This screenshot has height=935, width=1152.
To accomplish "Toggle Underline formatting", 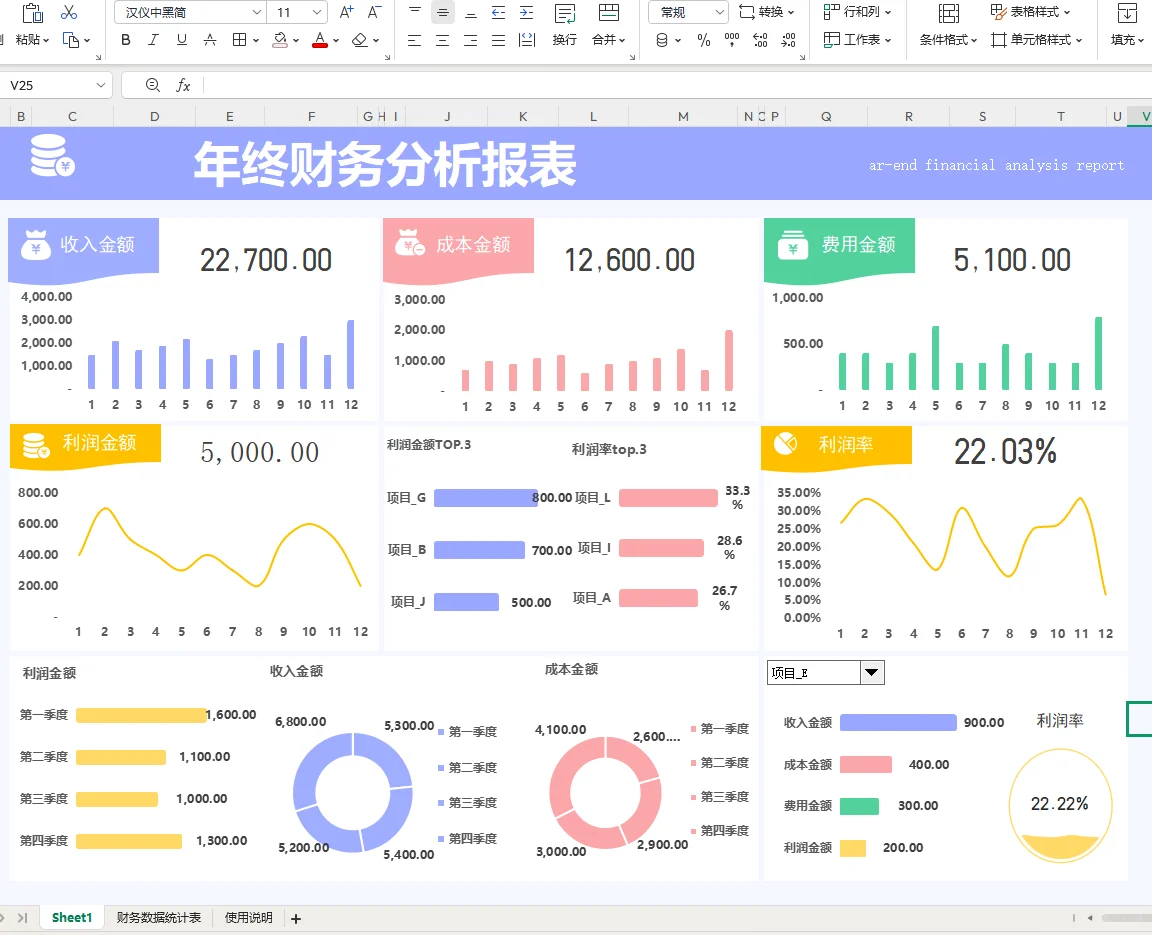I will point(181,40).
